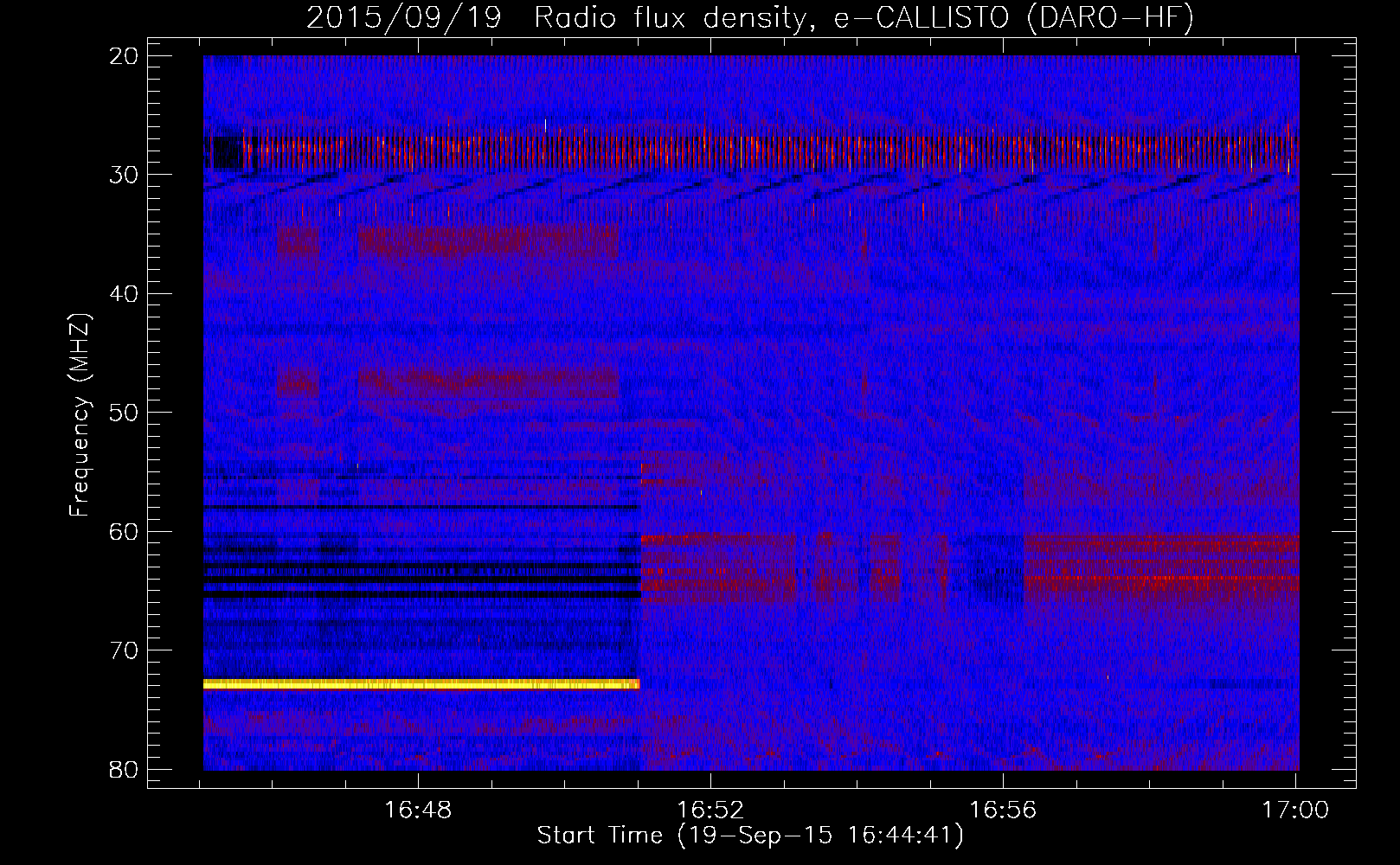Click the 16:48 time tick label
Screen dimensions: 1400x865
click(418, 810)
